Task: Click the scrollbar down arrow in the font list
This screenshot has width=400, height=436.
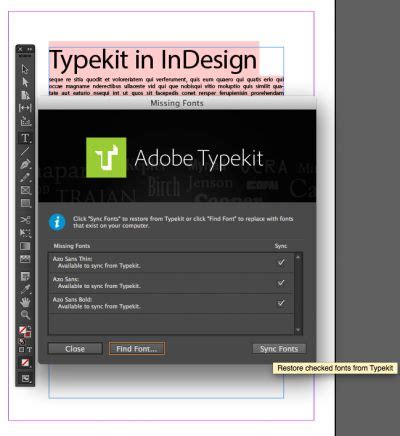Action: 298,330
